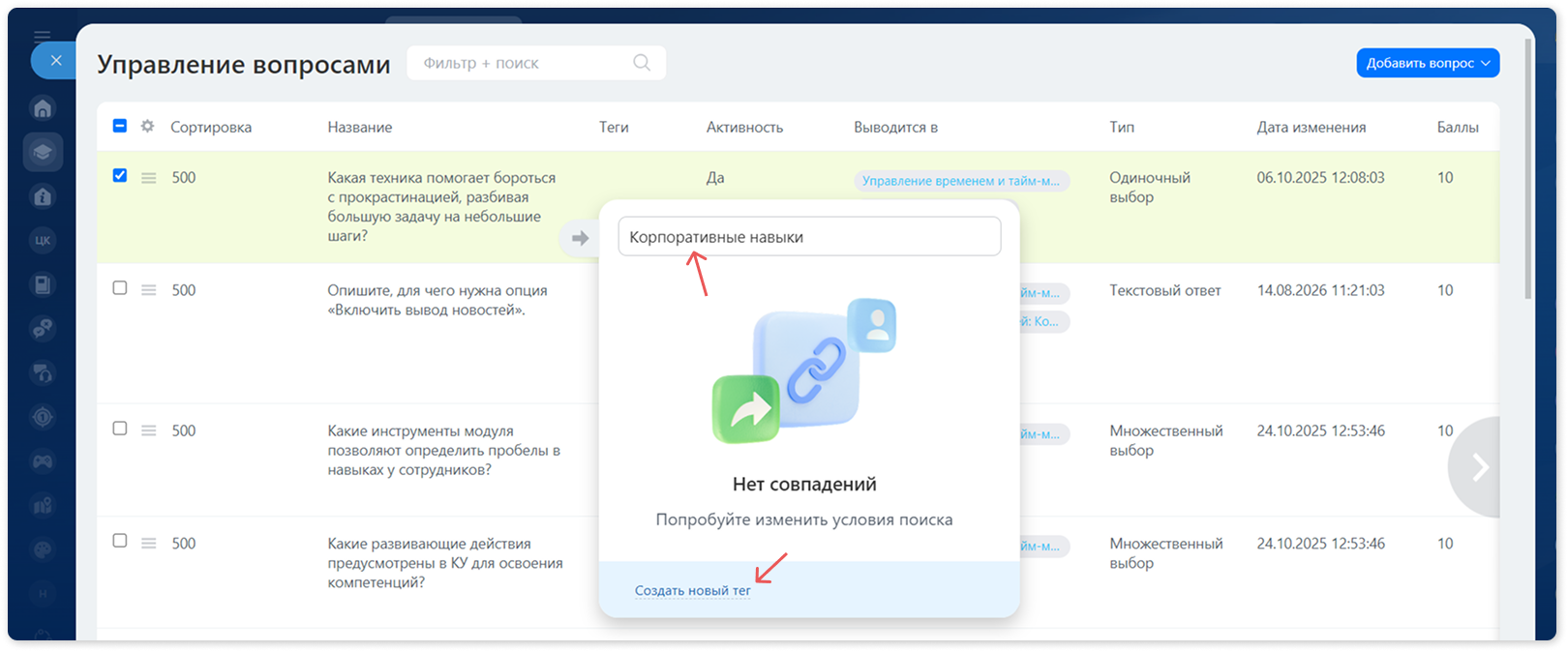
Task: Click the home icon in left sidebar
Action: pos(43,108)
